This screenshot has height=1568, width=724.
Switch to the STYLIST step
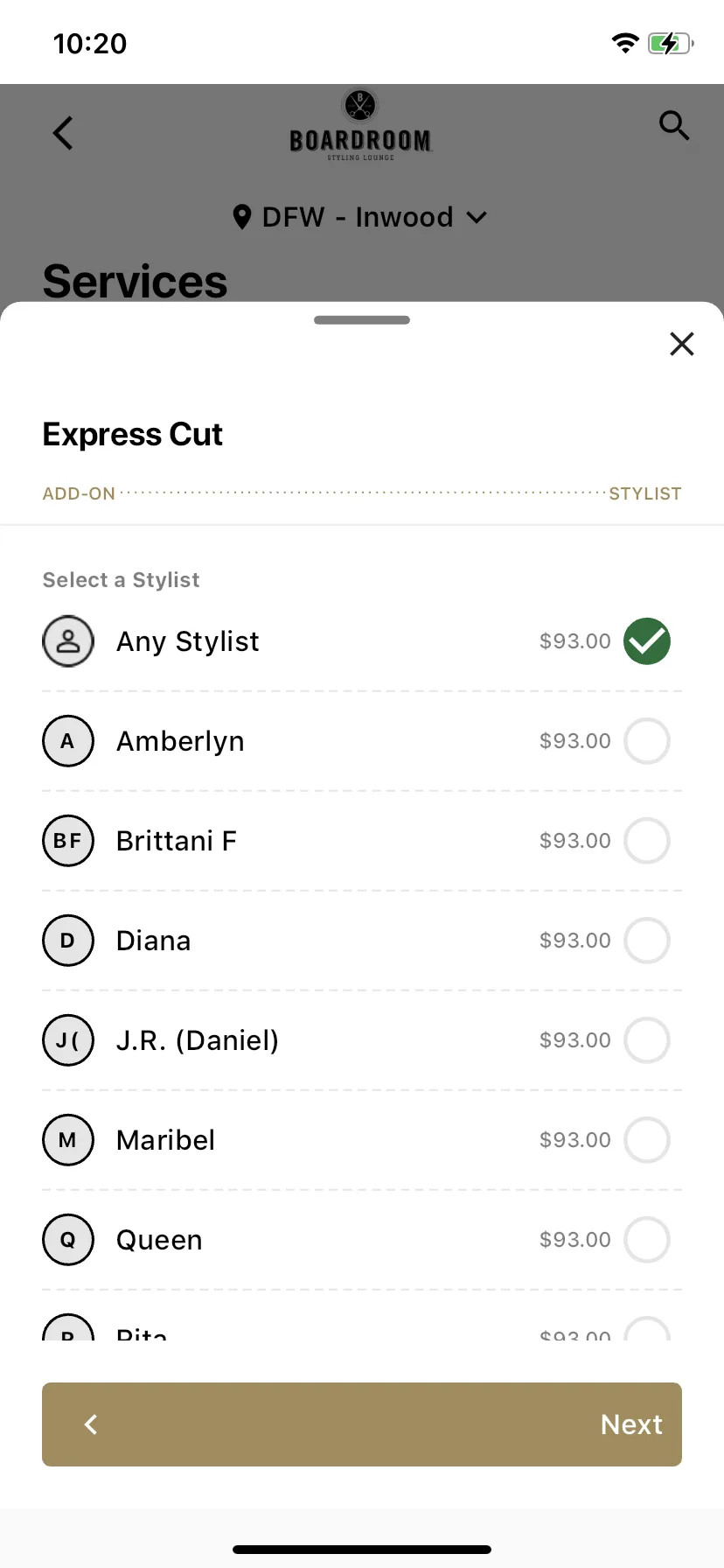tap(645, 493)
